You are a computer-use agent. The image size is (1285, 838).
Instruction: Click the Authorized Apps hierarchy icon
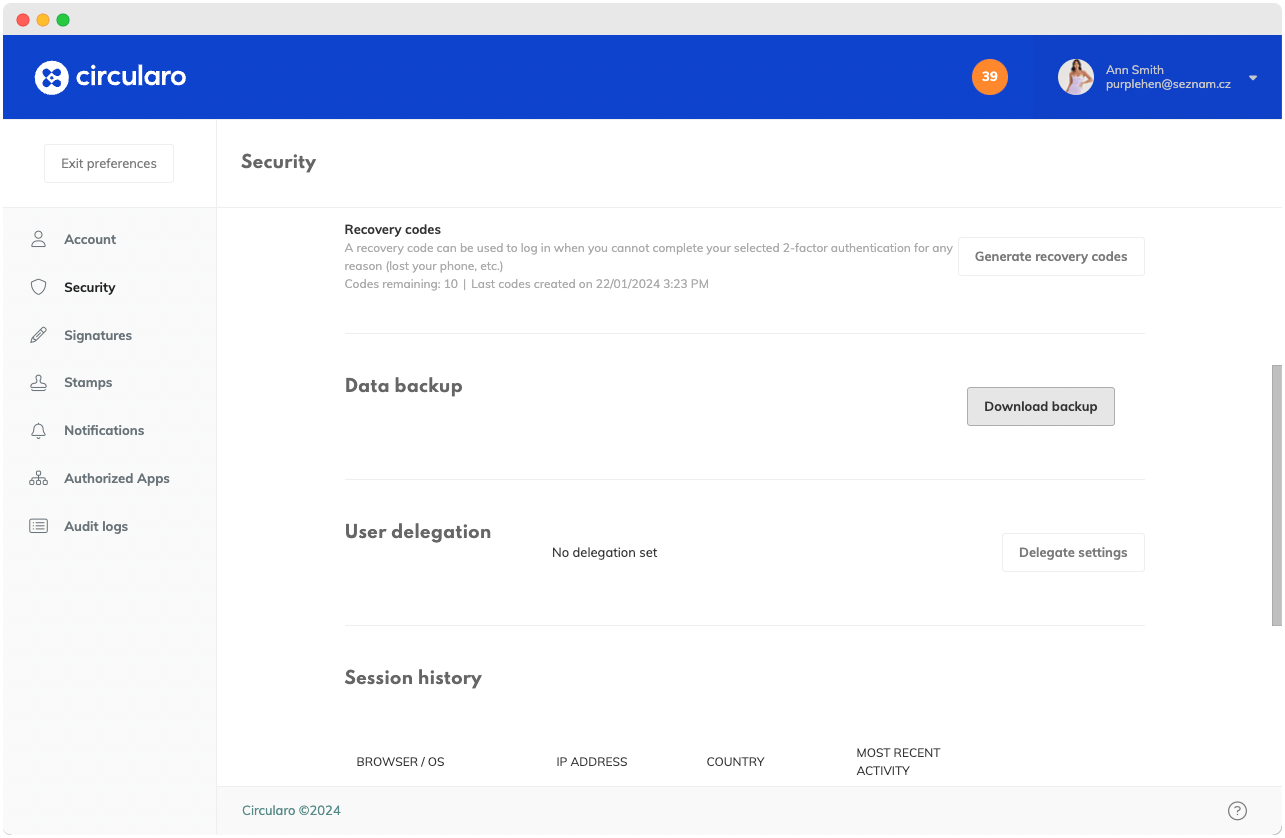(39, 478)
